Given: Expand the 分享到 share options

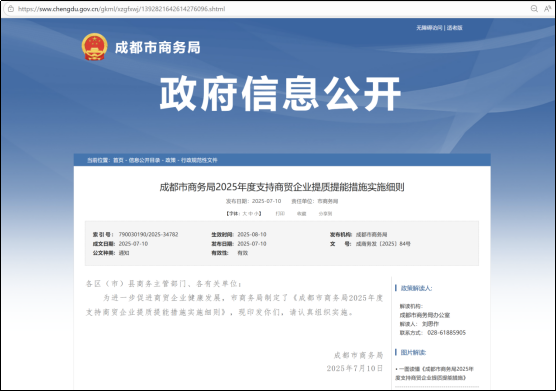Looking at the screenshot, I should 325,214.
